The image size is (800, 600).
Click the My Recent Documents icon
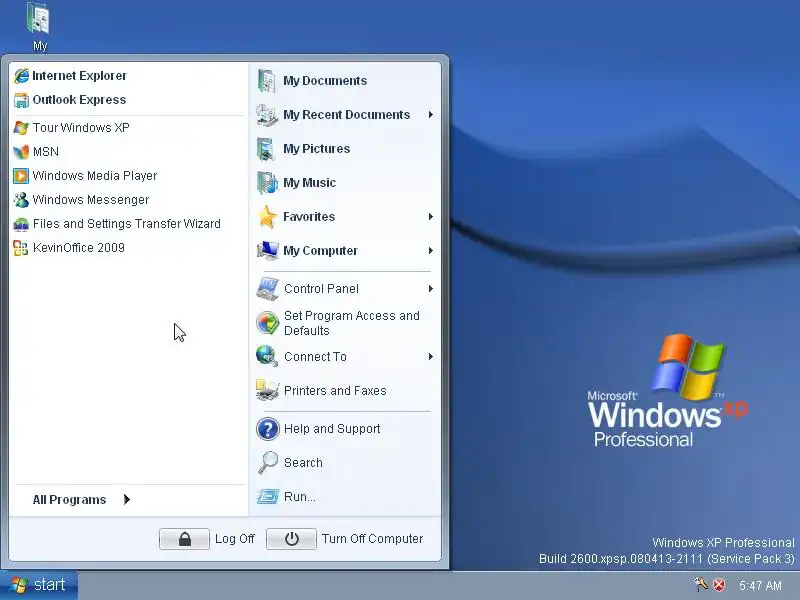(267, 115)
